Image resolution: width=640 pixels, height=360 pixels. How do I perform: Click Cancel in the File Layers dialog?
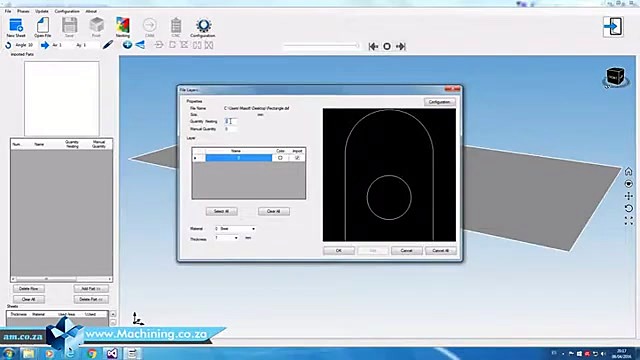click(x=407, y=251)
